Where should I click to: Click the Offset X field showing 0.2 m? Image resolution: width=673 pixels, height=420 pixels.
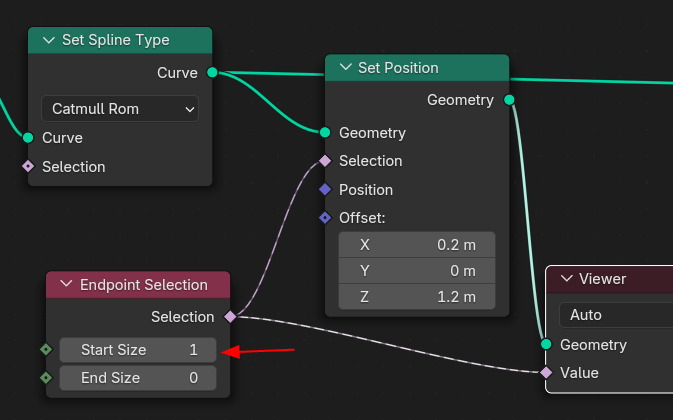(417, 245)
